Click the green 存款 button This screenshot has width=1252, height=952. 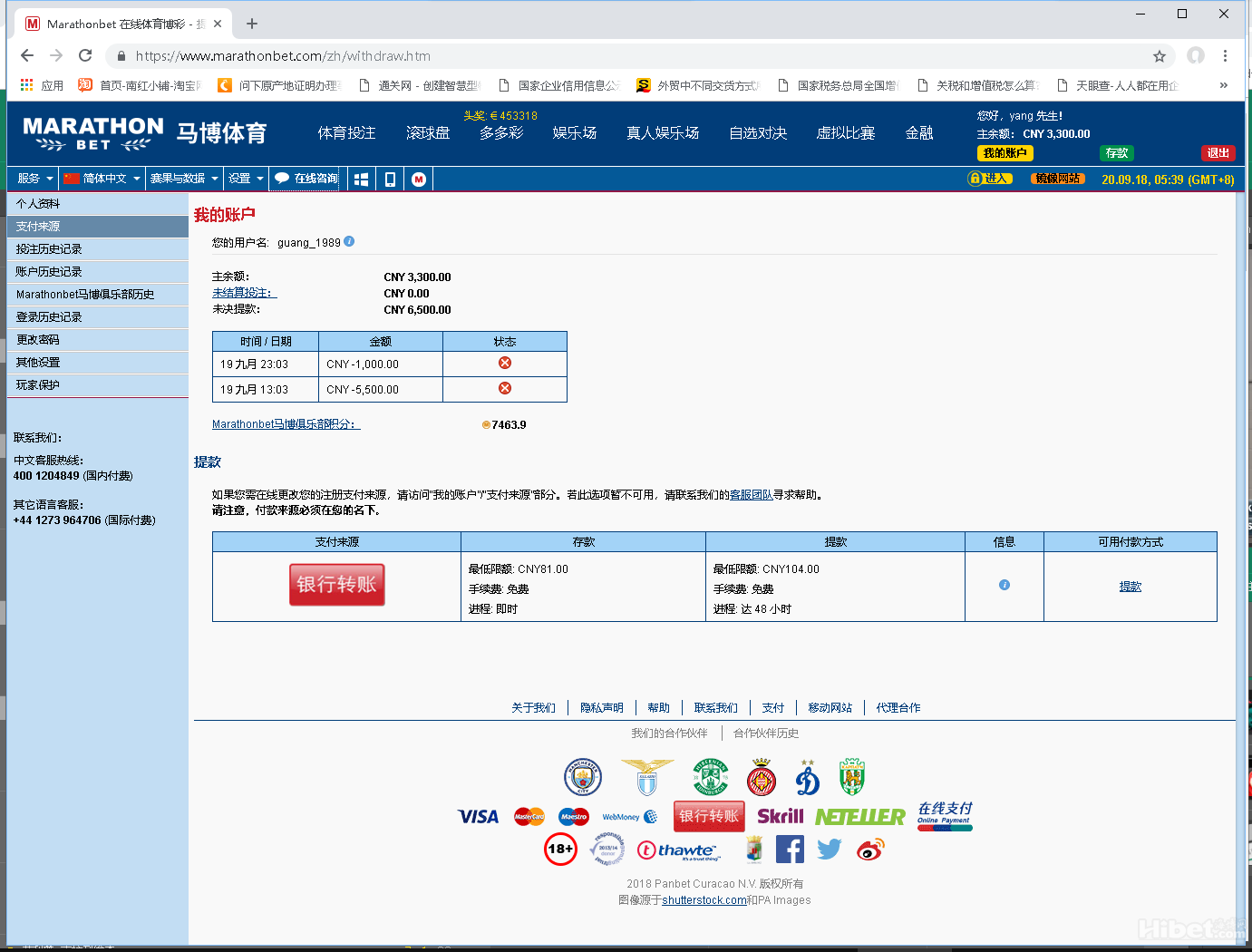coord(1116,153)
